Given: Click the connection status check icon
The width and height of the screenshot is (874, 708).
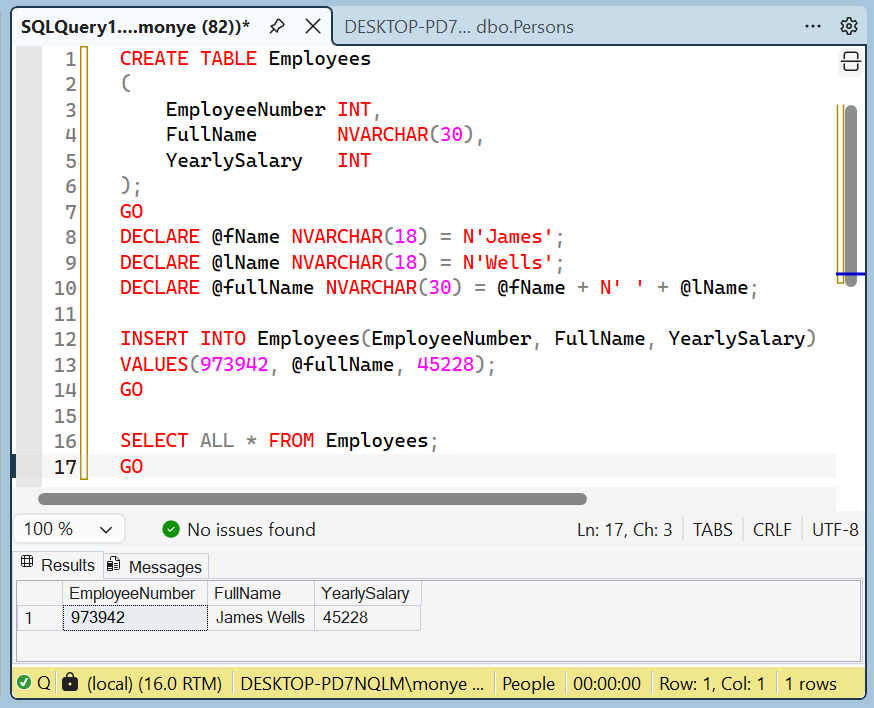Looking at the screenshot, I should click(x=24, y=682).
